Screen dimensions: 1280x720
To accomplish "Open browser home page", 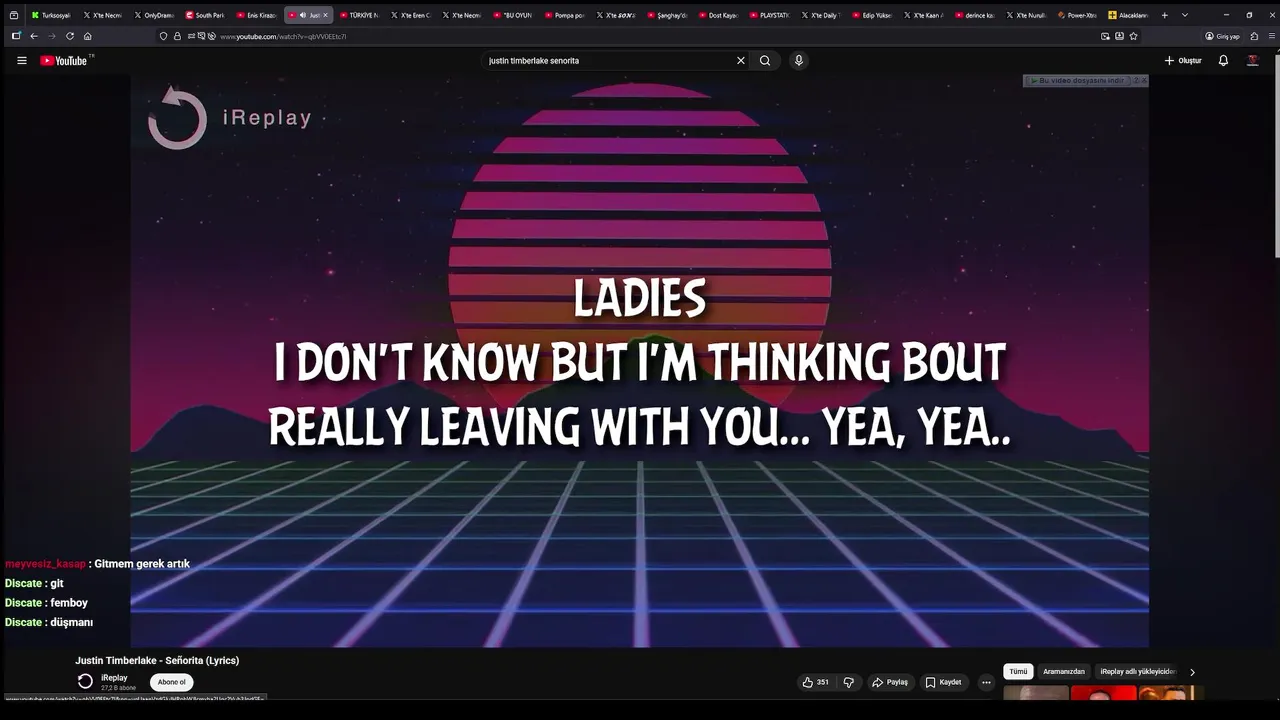I will 88,36.
